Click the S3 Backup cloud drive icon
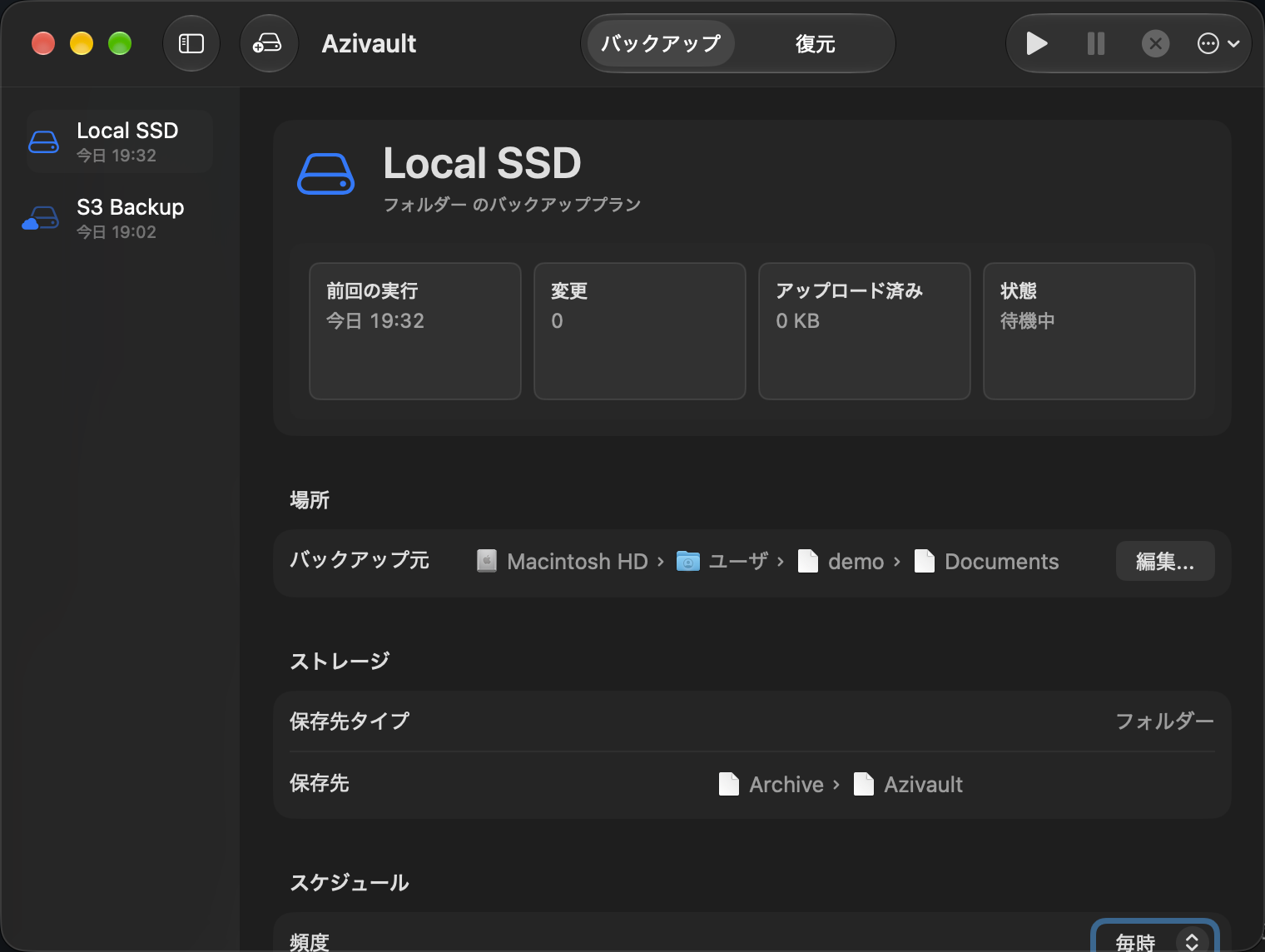This screenshot has height=952, width=1265. pyautogui.click(x=41, y=218)
